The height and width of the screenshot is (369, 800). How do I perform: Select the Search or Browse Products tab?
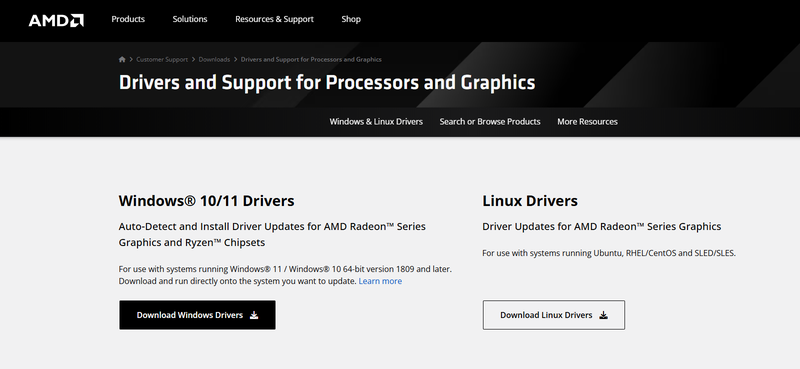[x=490, y=121]
